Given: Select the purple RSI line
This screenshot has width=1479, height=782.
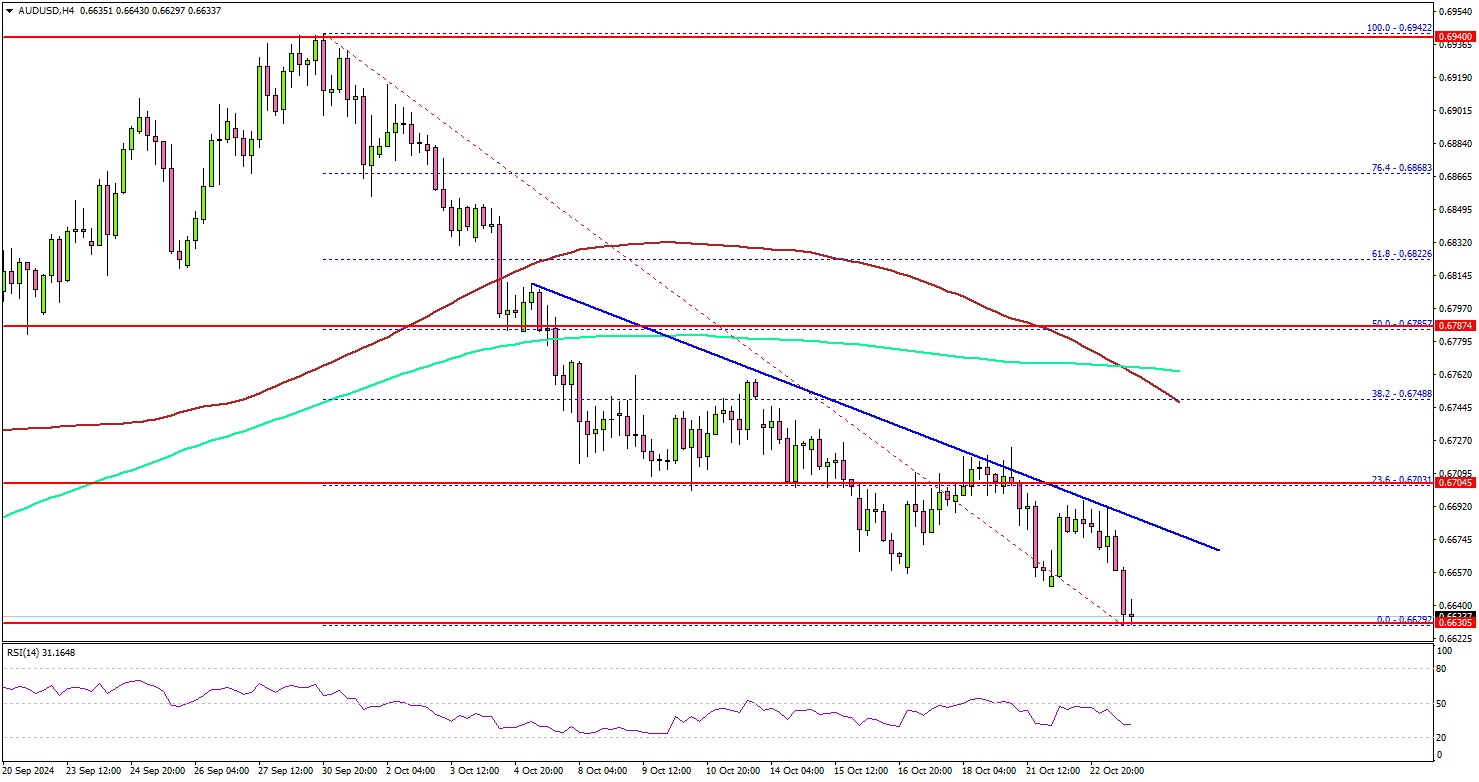Looking at the screenshot, I should (x=600, y=727).
